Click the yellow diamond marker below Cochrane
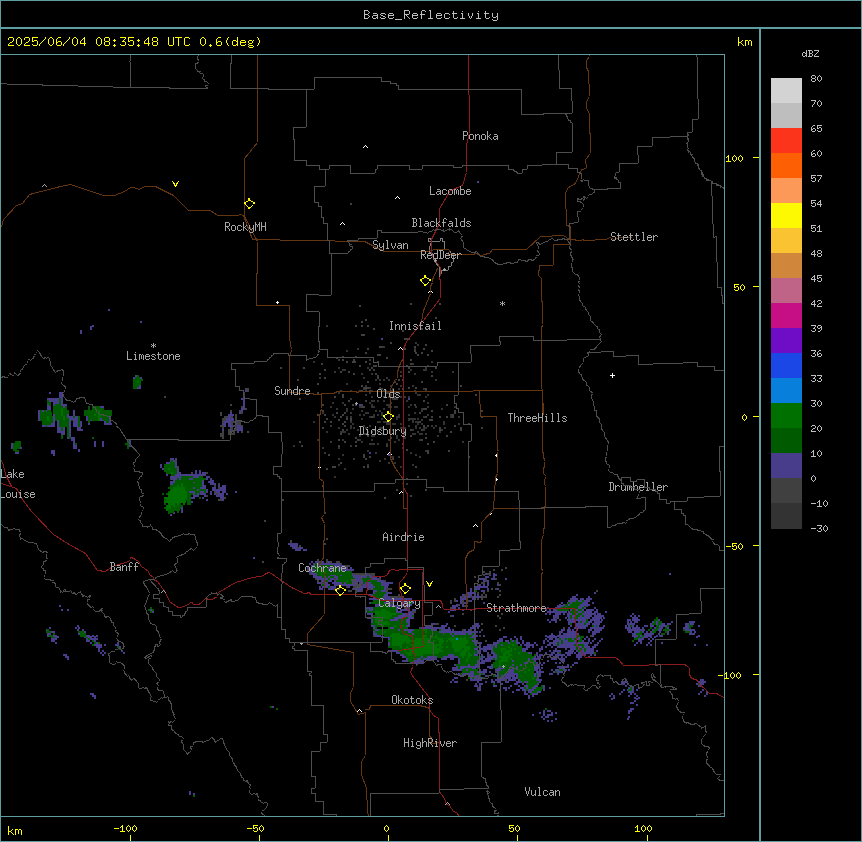The image size is (862, 842). [340, 590]
